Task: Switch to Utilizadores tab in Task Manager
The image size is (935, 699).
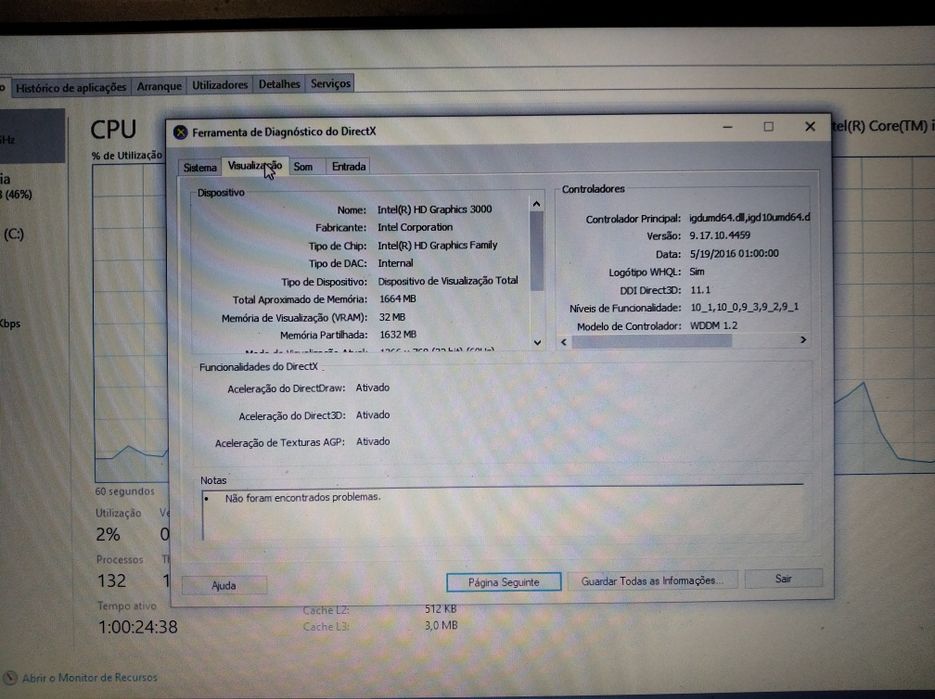Action: click(219, 85)
